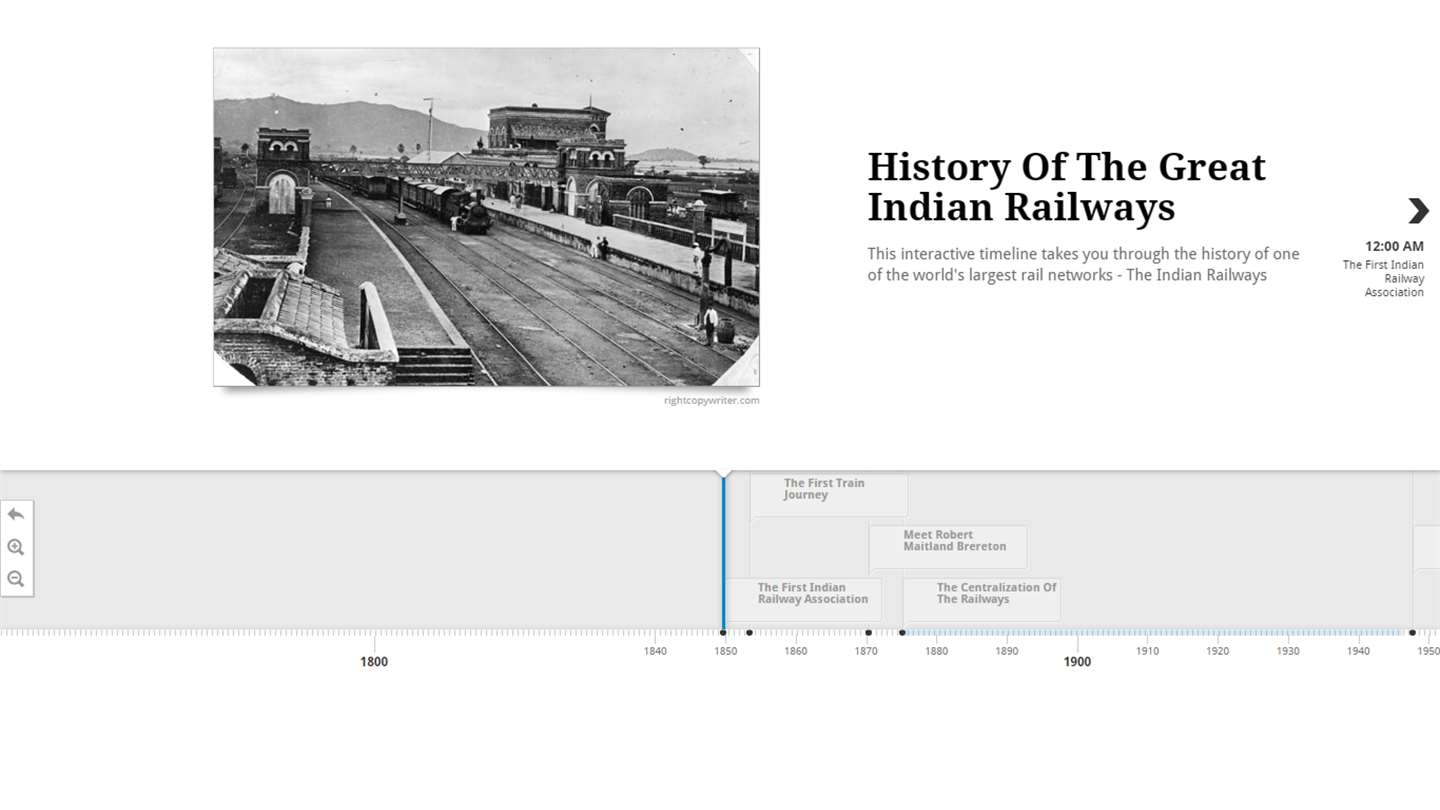Click the 1840 tick label

coord(655,651)
